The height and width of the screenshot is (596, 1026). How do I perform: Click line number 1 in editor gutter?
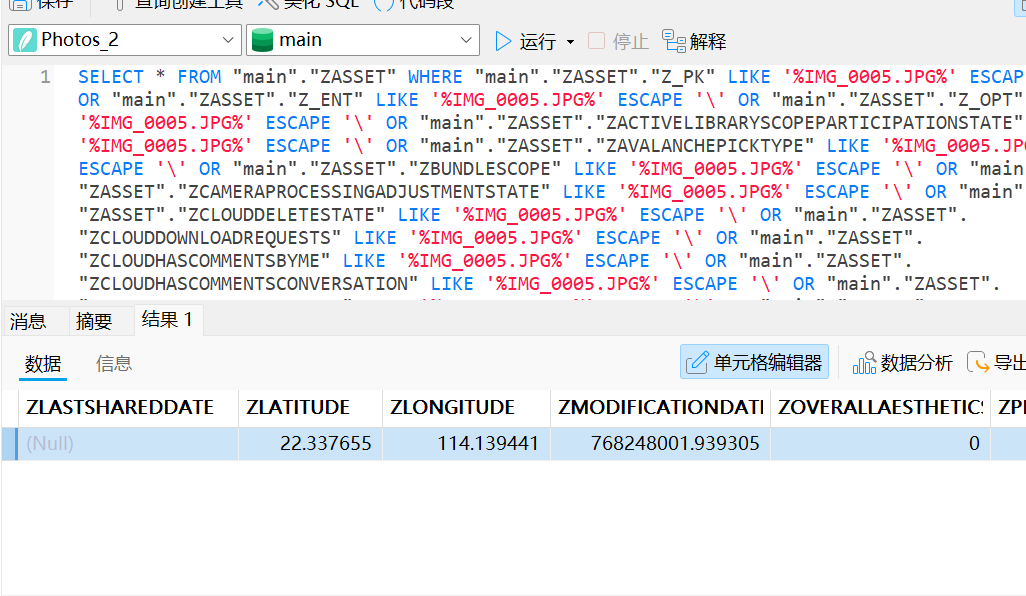tap(44, 77)
